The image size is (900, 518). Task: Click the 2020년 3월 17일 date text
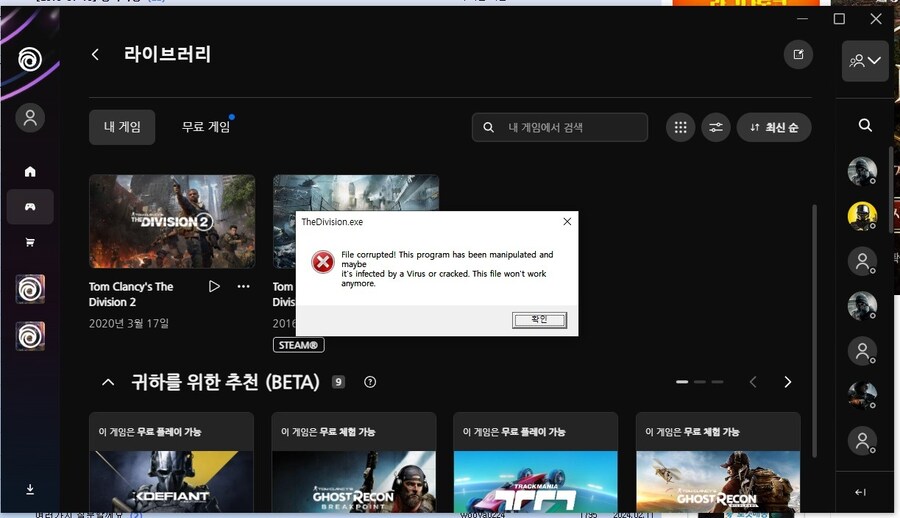click(x=129, y=323)
